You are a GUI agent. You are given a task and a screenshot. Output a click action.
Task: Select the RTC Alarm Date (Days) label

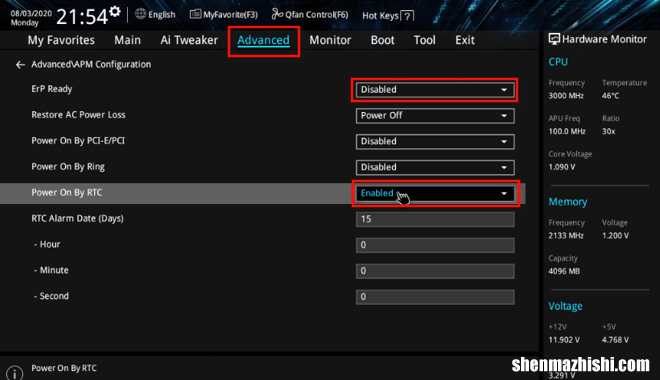(x=77, y=218)
